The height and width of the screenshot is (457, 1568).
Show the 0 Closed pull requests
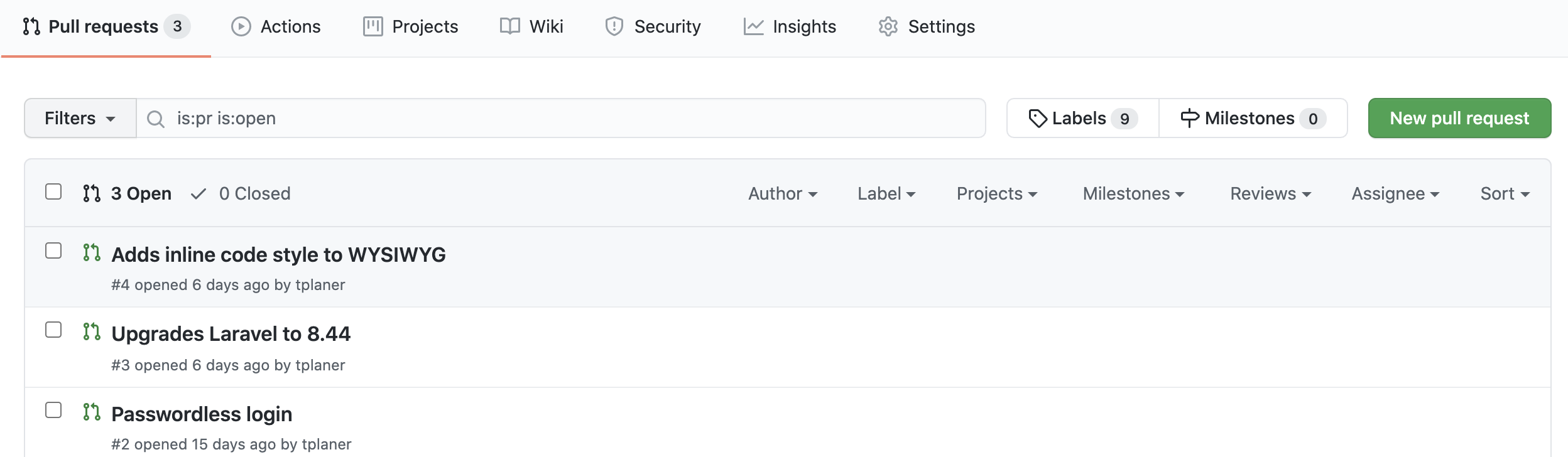coord(241,193)
